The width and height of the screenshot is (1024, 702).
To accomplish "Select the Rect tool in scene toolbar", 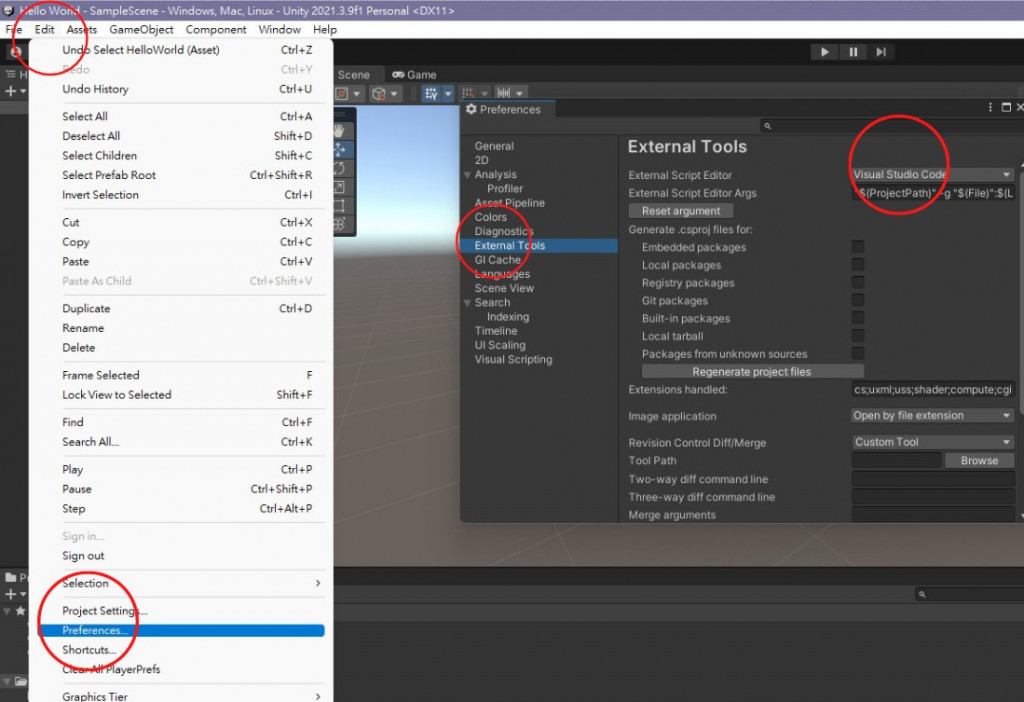I will 340,206.
